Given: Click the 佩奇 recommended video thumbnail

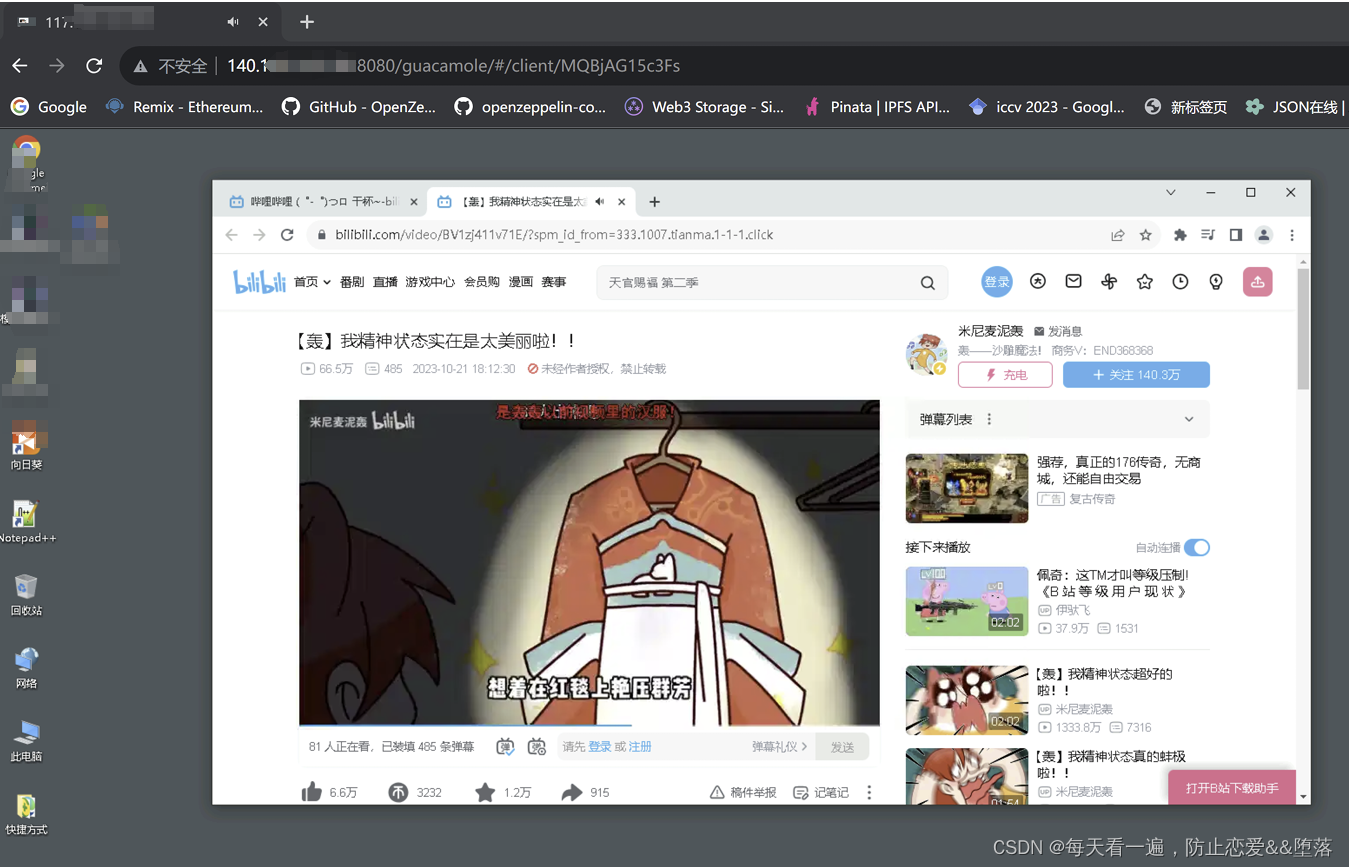Looking at the screenshot, I should 966,600.
